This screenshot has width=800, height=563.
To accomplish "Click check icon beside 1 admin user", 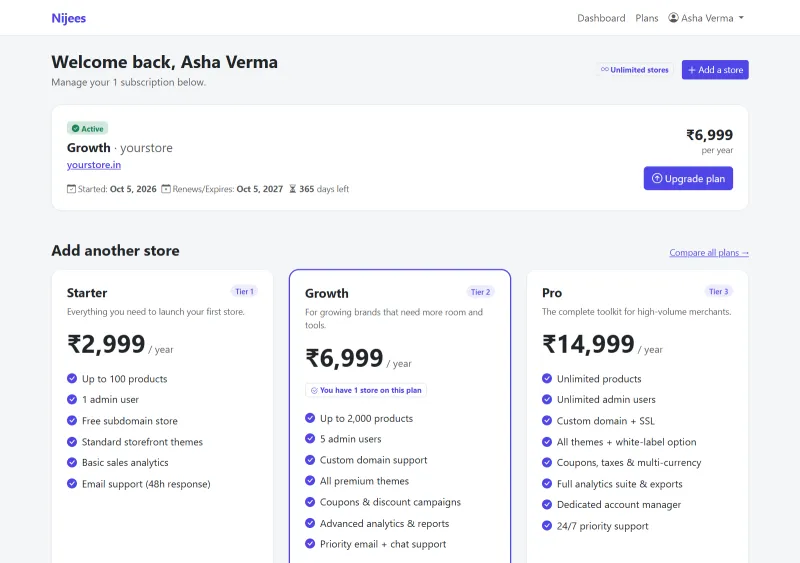I will pyautogui.click(x=72, y=399).
